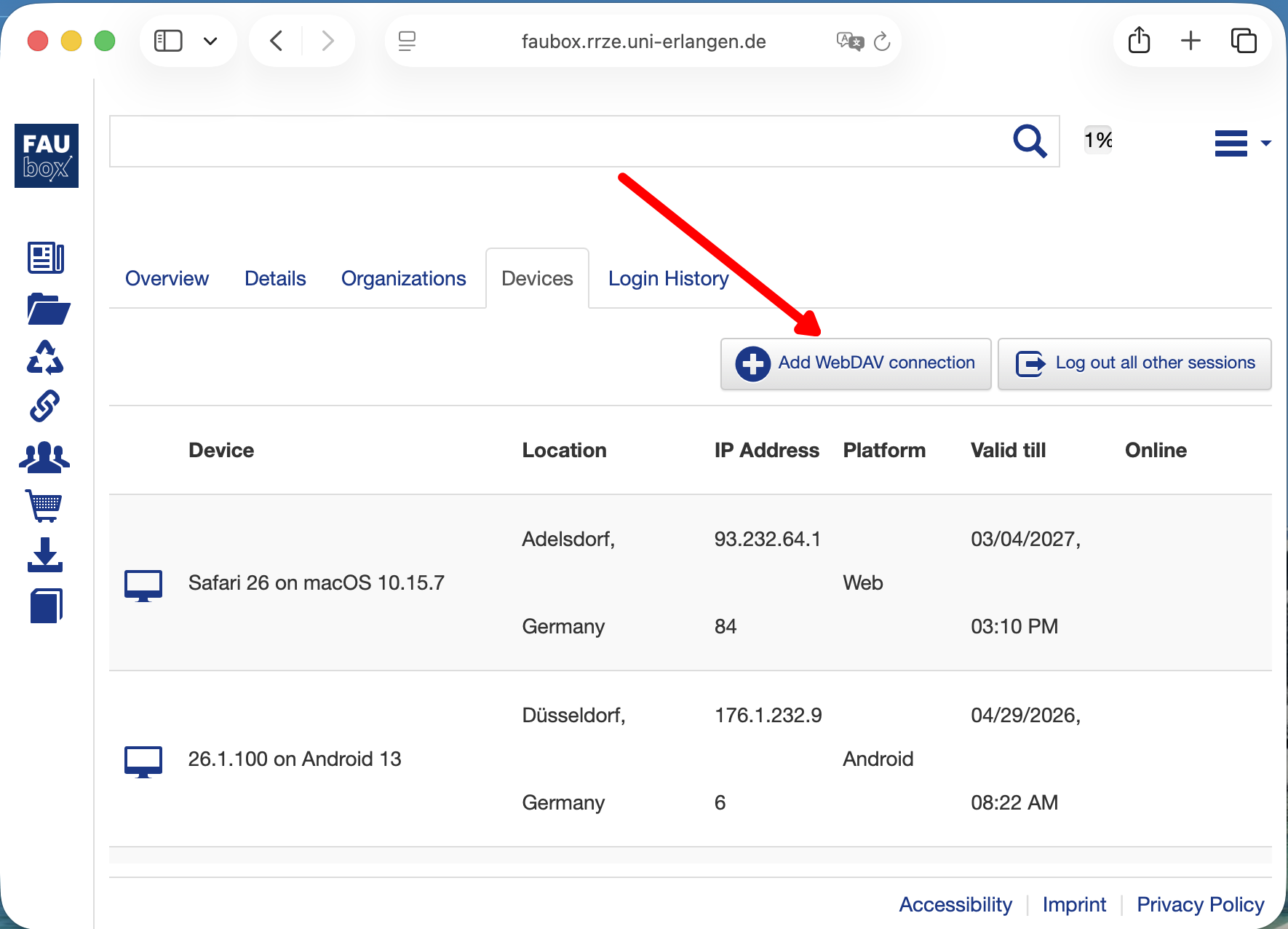Viewport: 1288px width, 929px height.
Task: Click Log out all other sessions
Action: tap(1134, 363)
